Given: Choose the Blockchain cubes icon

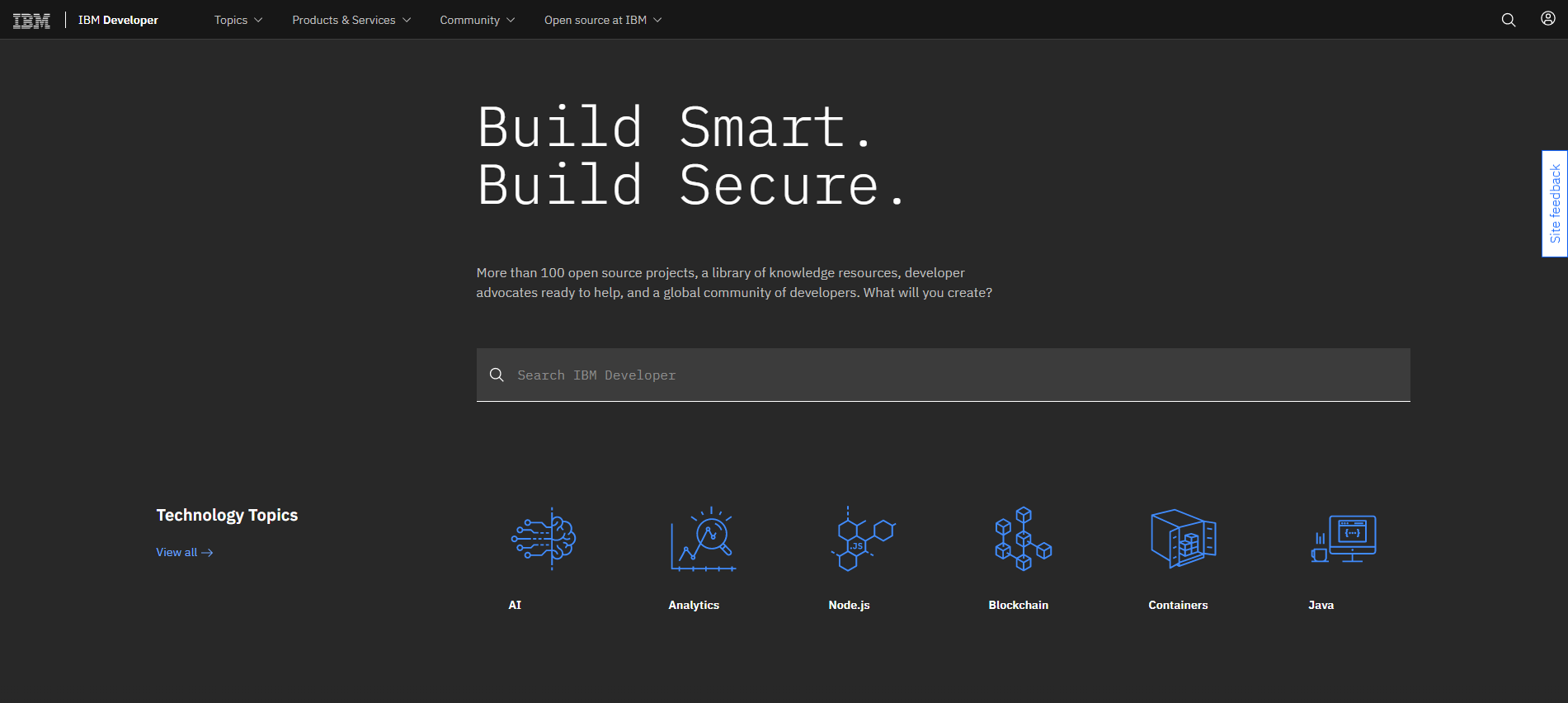Looking at the screenshot, I should [1023, 539].
